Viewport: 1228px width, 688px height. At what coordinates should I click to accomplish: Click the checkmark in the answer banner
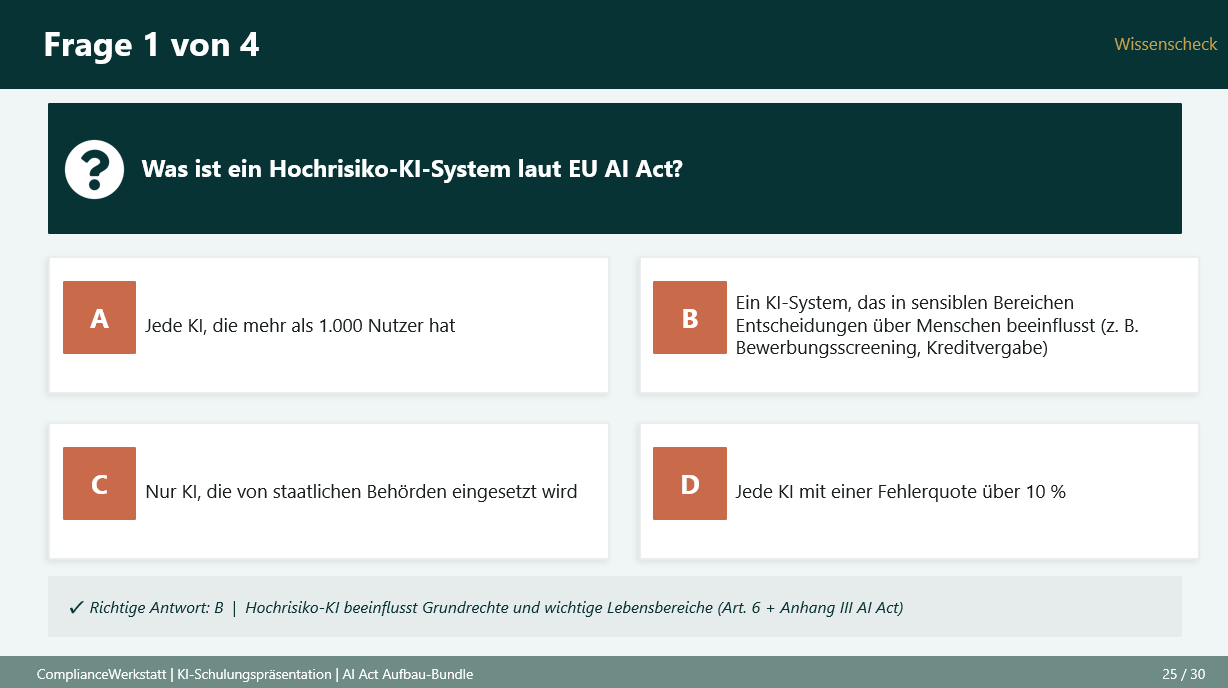pos(72,606)
